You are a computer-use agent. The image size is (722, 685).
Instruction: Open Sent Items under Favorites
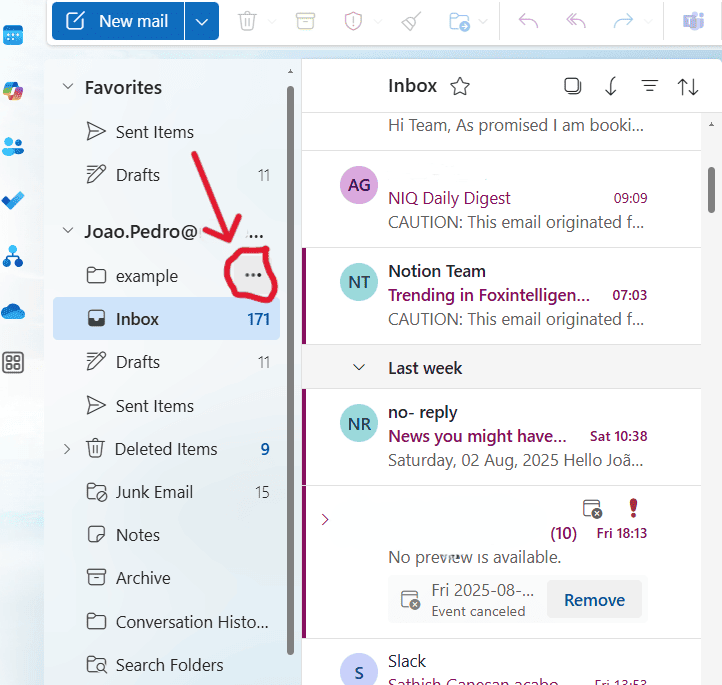[x=167, y=132]
